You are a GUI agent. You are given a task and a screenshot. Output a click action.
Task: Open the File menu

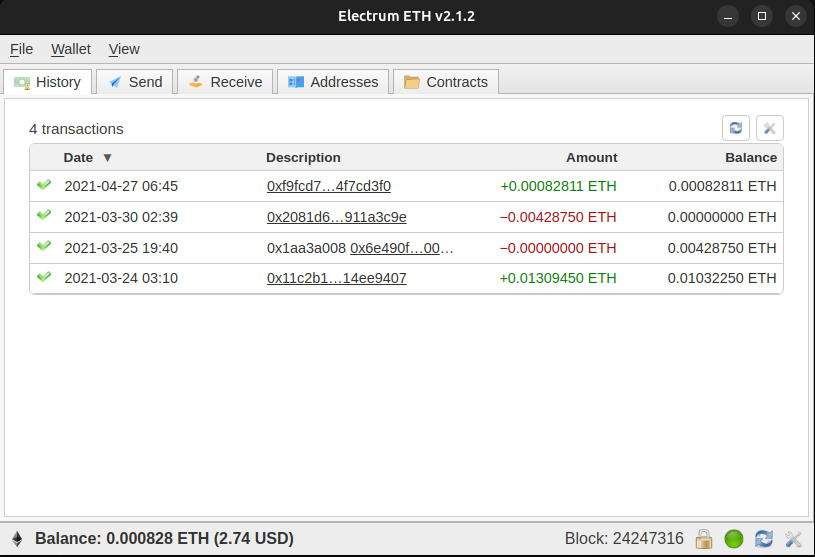point(21,49)
